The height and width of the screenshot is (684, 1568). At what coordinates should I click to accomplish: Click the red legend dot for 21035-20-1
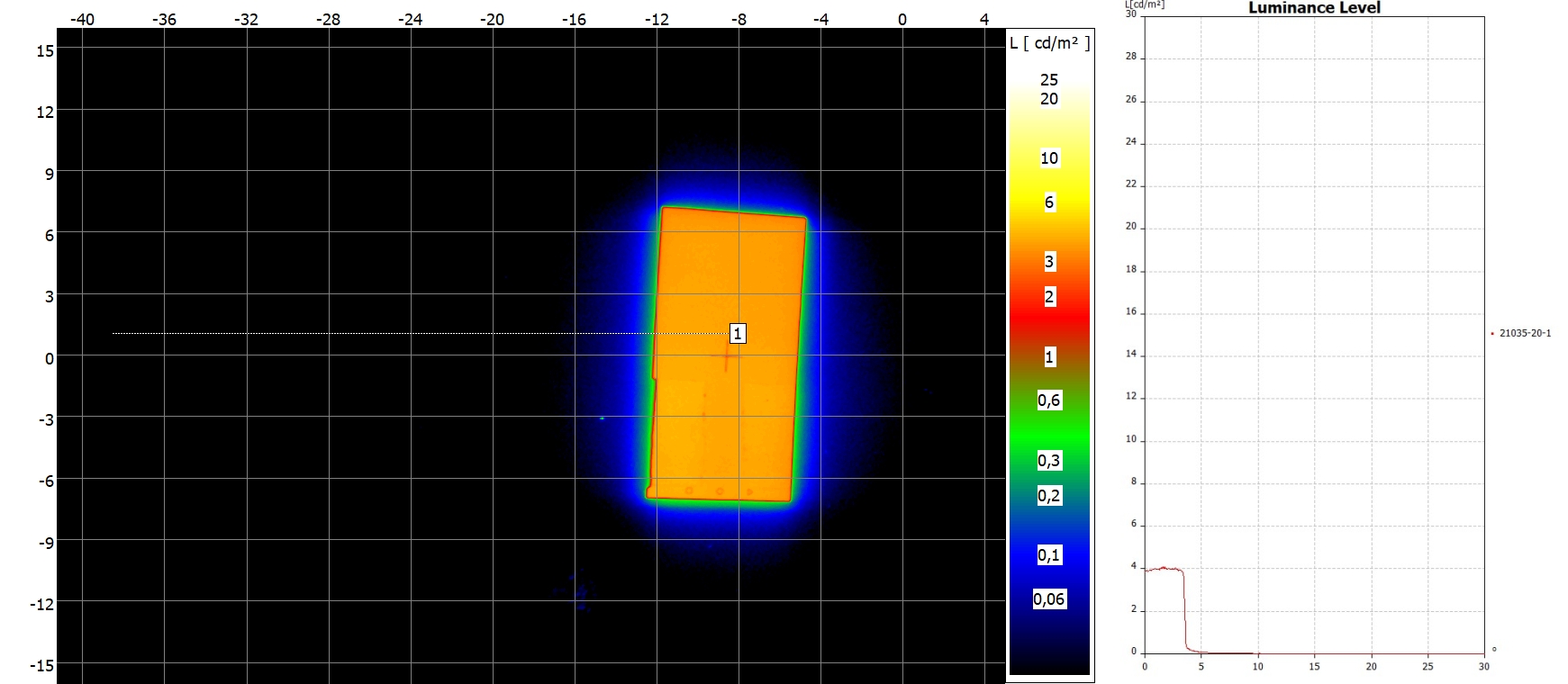(1492, 334)
